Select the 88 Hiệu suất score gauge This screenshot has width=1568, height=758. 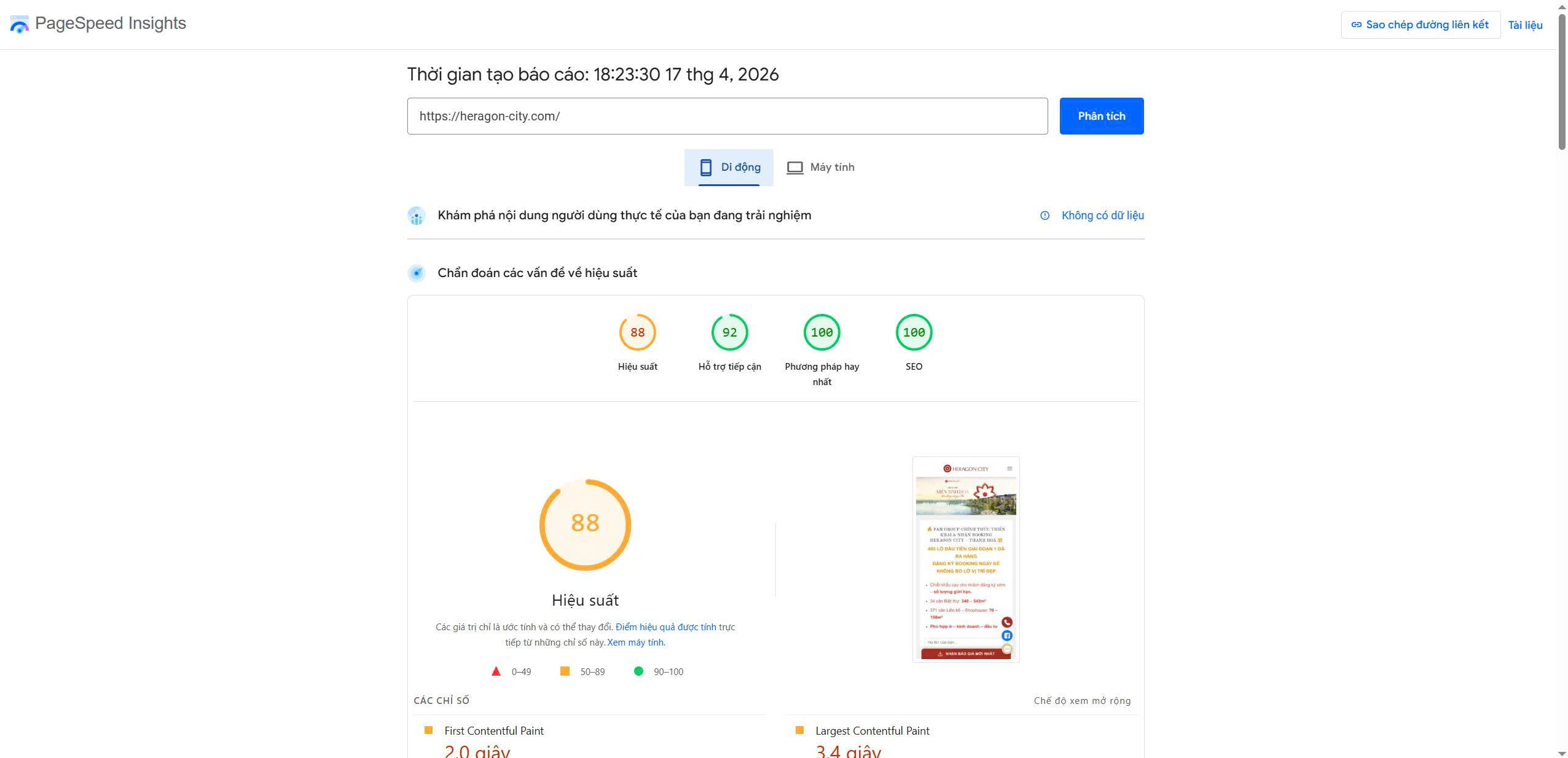[637, 332]
